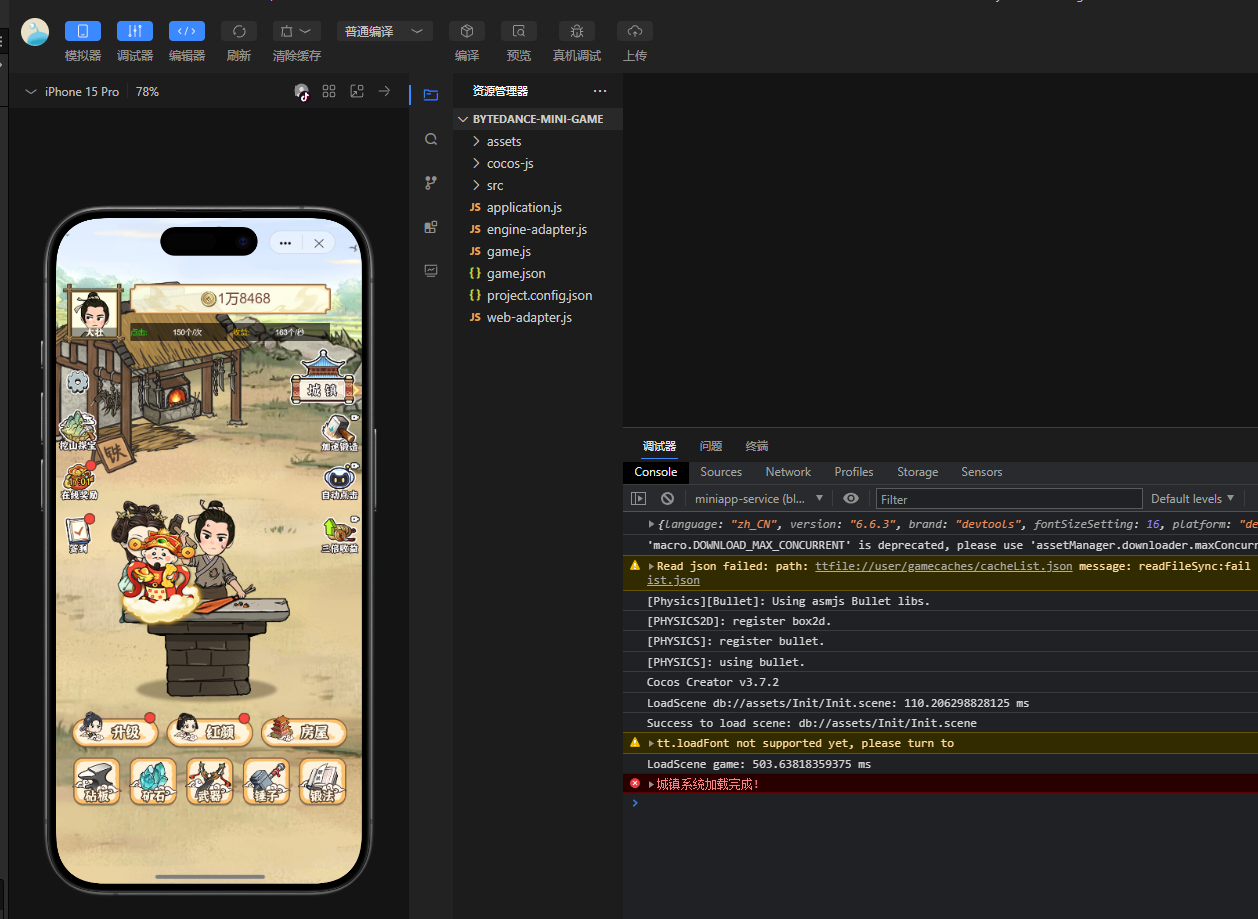Toggle the 模拟器 simulator panel button
Image resolution: width=1258 pixels, height=919 pixels.
click(83, 31)
